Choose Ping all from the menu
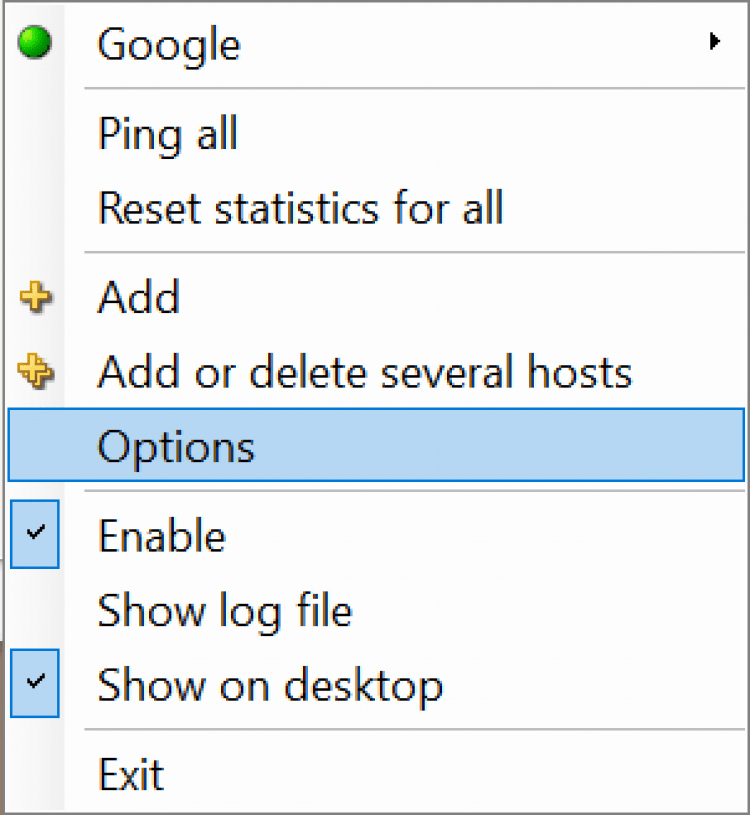Image resolution: width=750 pixels, height=815 pixels. tap(167, 133)
